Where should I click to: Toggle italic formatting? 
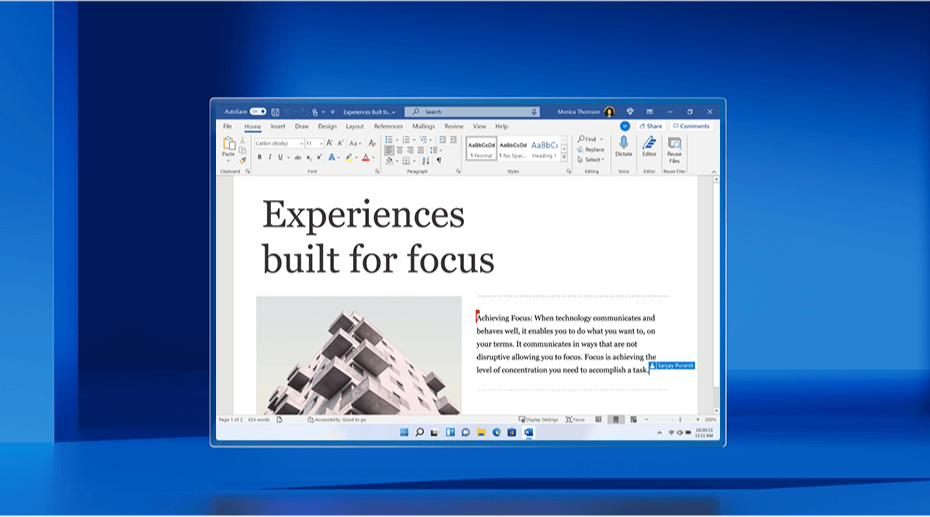(269, 158)
